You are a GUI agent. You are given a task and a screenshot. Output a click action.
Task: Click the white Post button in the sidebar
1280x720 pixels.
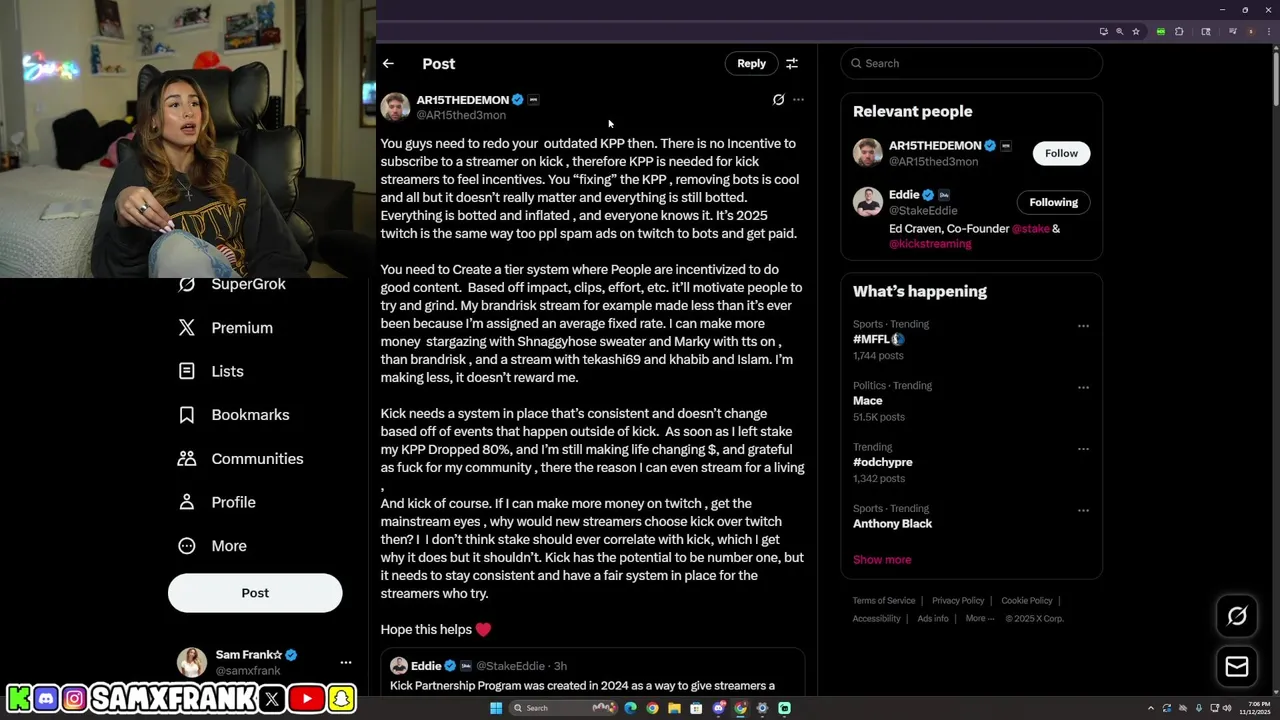(x=255, y=593)
